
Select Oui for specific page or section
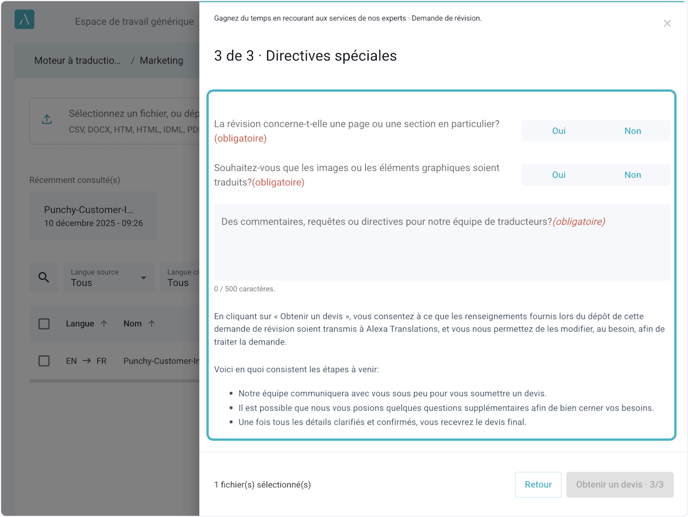[558, 131]
